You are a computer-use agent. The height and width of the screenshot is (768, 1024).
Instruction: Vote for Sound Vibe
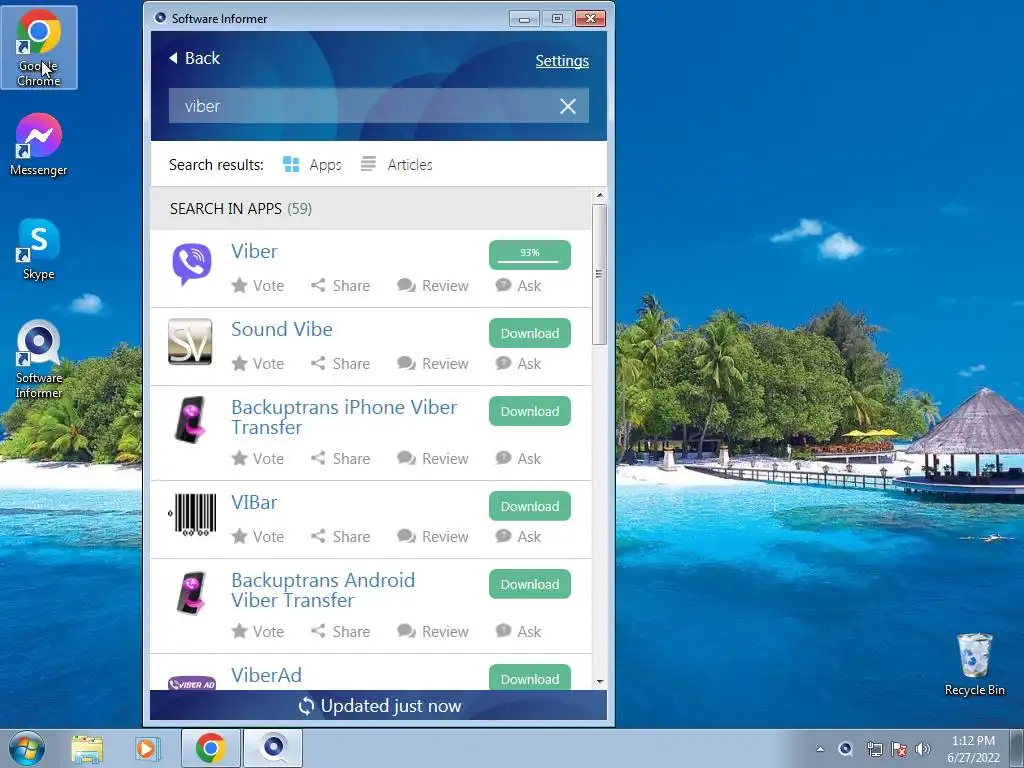[258, 363]
